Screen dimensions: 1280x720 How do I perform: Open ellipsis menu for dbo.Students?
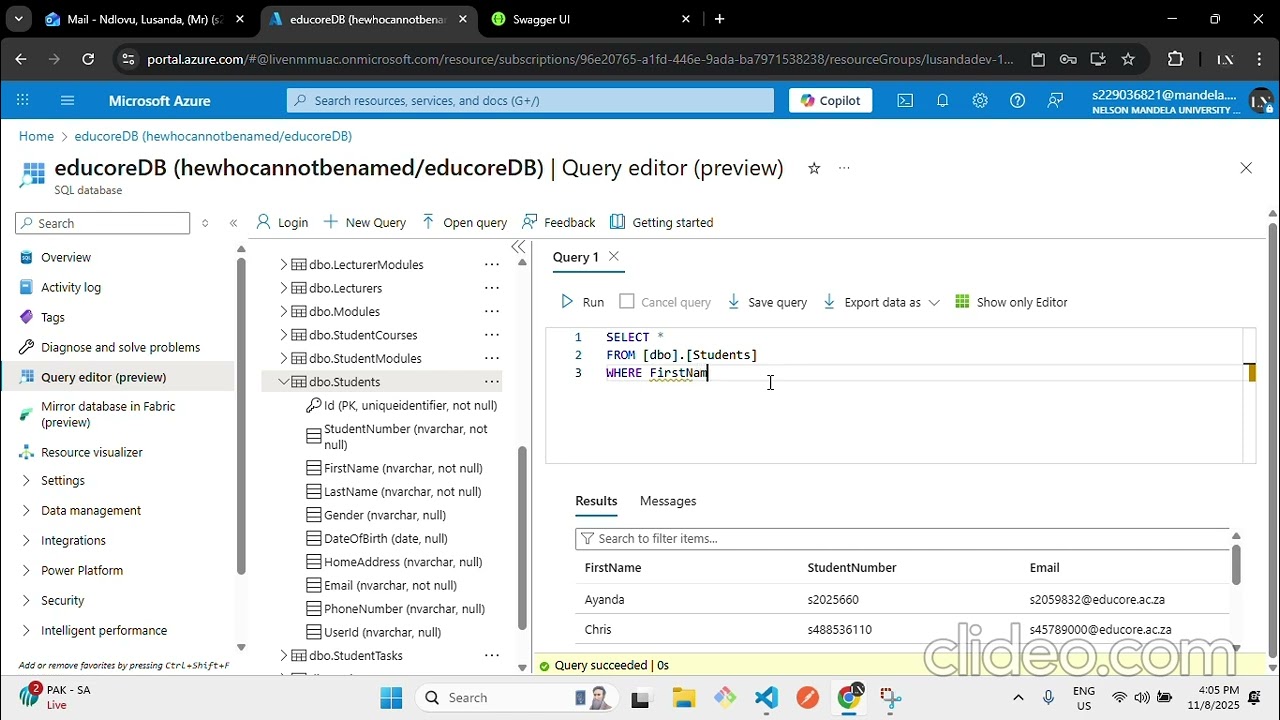click(491, 382)
